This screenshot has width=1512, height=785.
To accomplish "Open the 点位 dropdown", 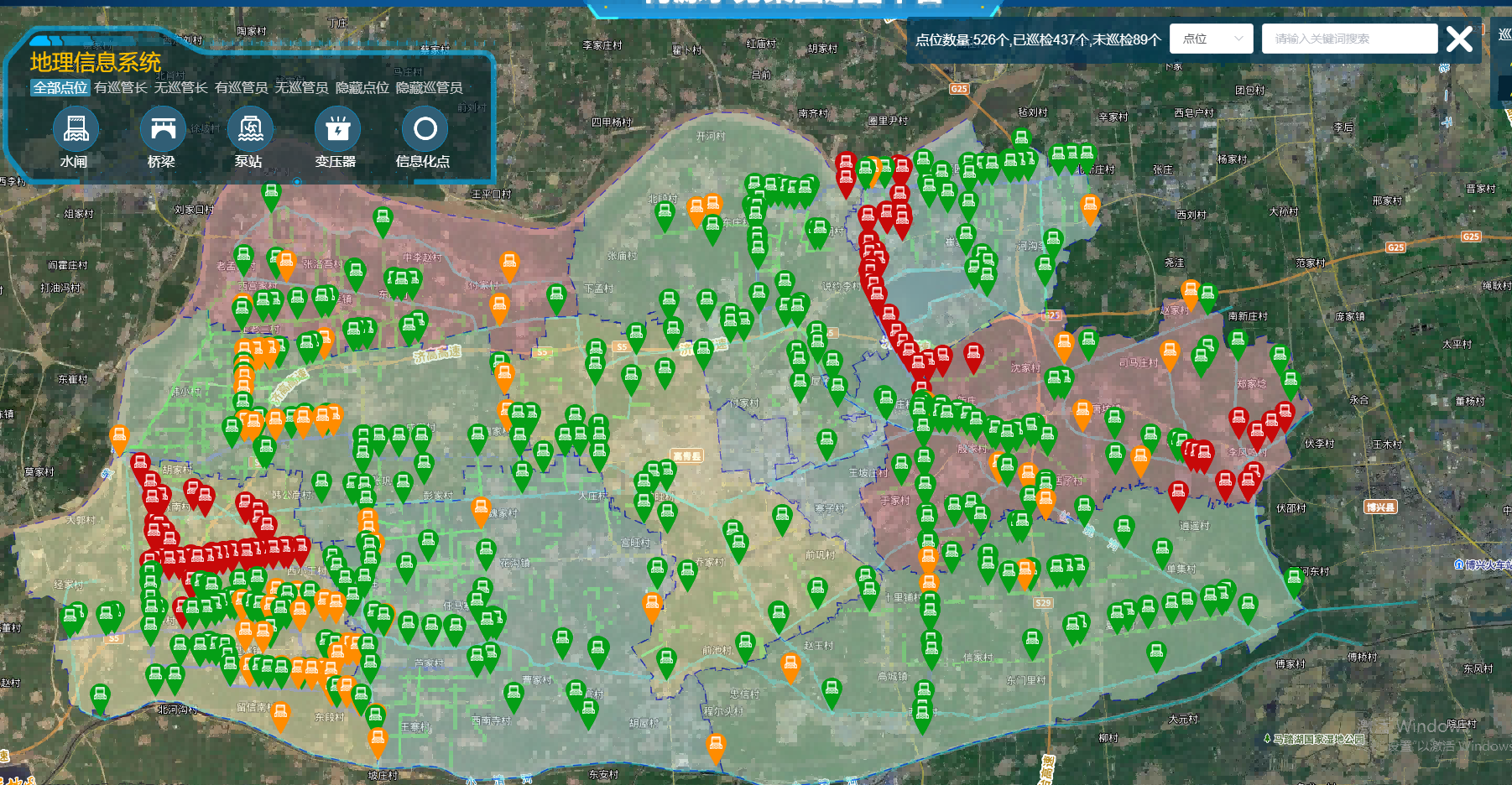I will pos(1211,39).
